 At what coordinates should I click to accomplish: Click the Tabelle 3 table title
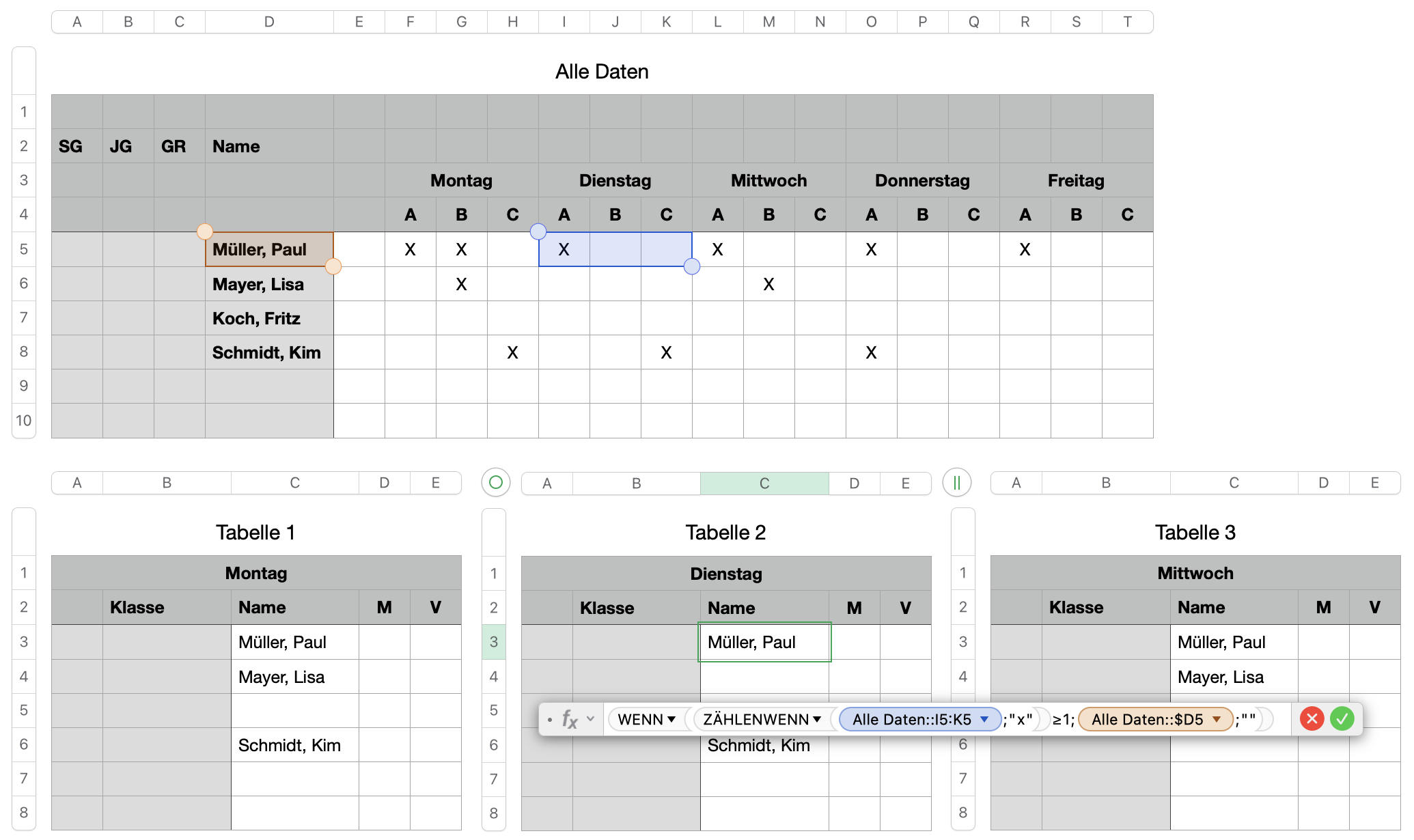[x=1195, y=533]
